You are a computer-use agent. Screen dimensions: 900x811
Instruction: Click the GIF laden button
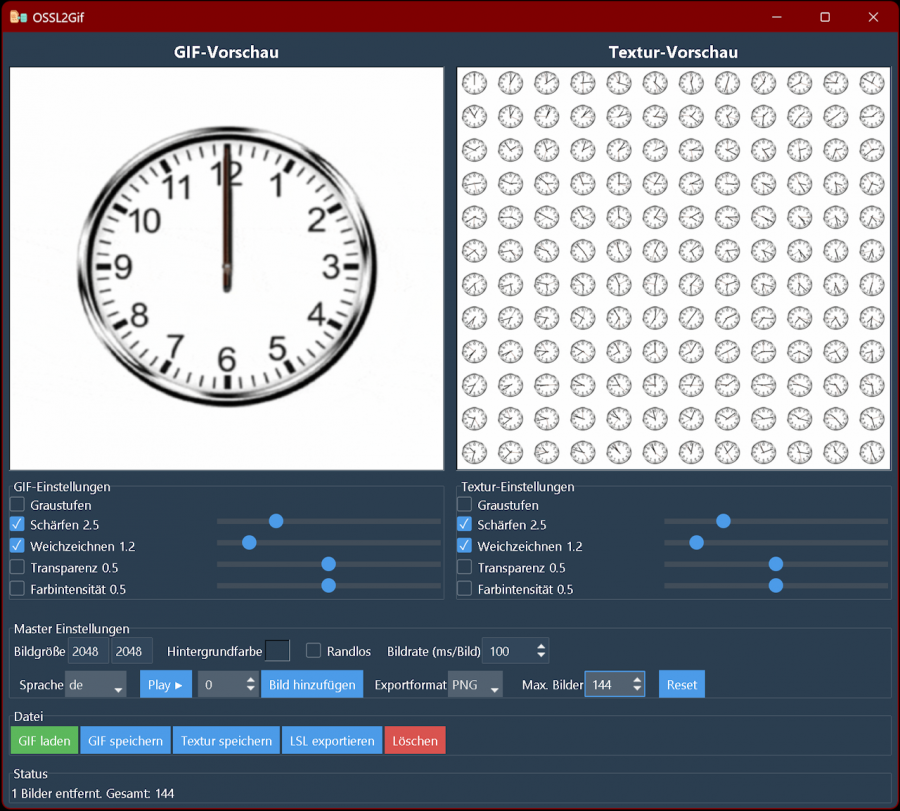[43, 741]
